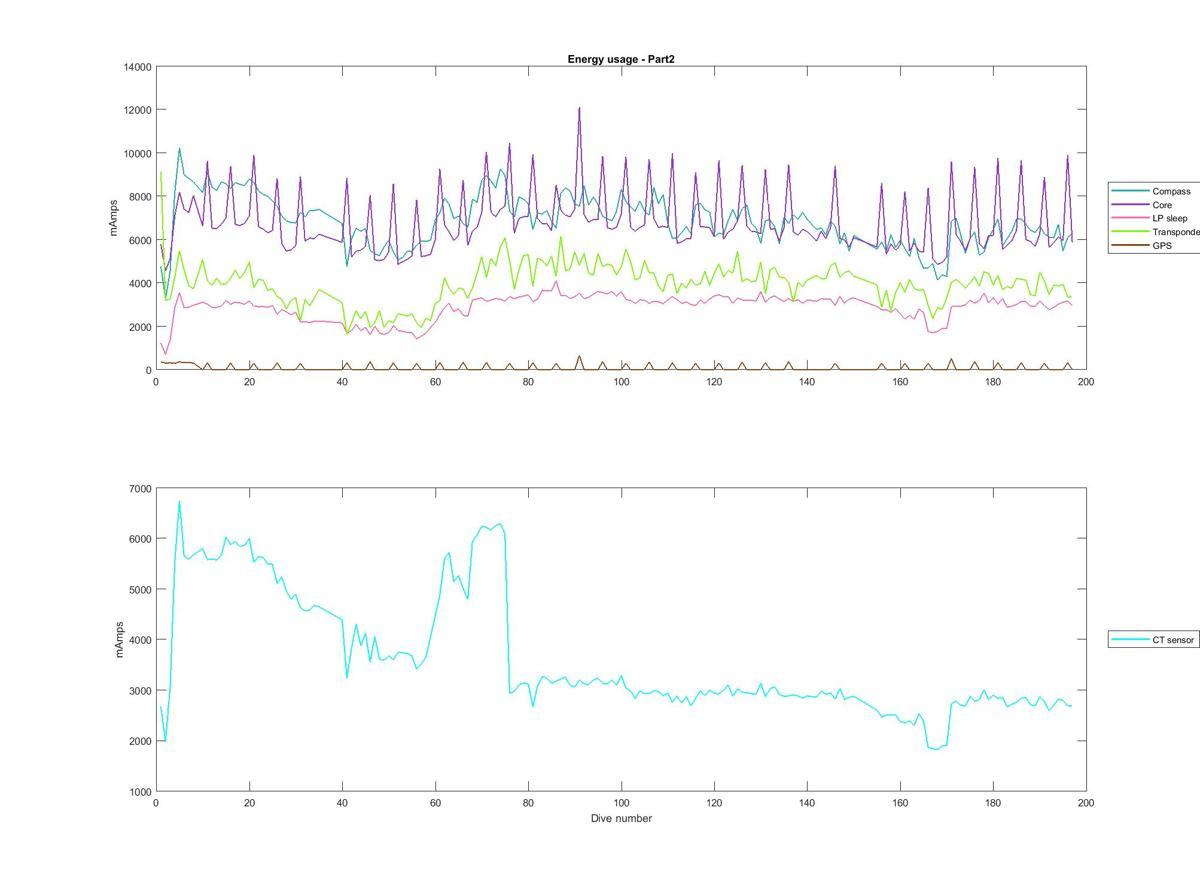The height and width of the screenshot is (889, 1200).
Task: Click the 1000 y-axis tick label
Action: point(140,791)
